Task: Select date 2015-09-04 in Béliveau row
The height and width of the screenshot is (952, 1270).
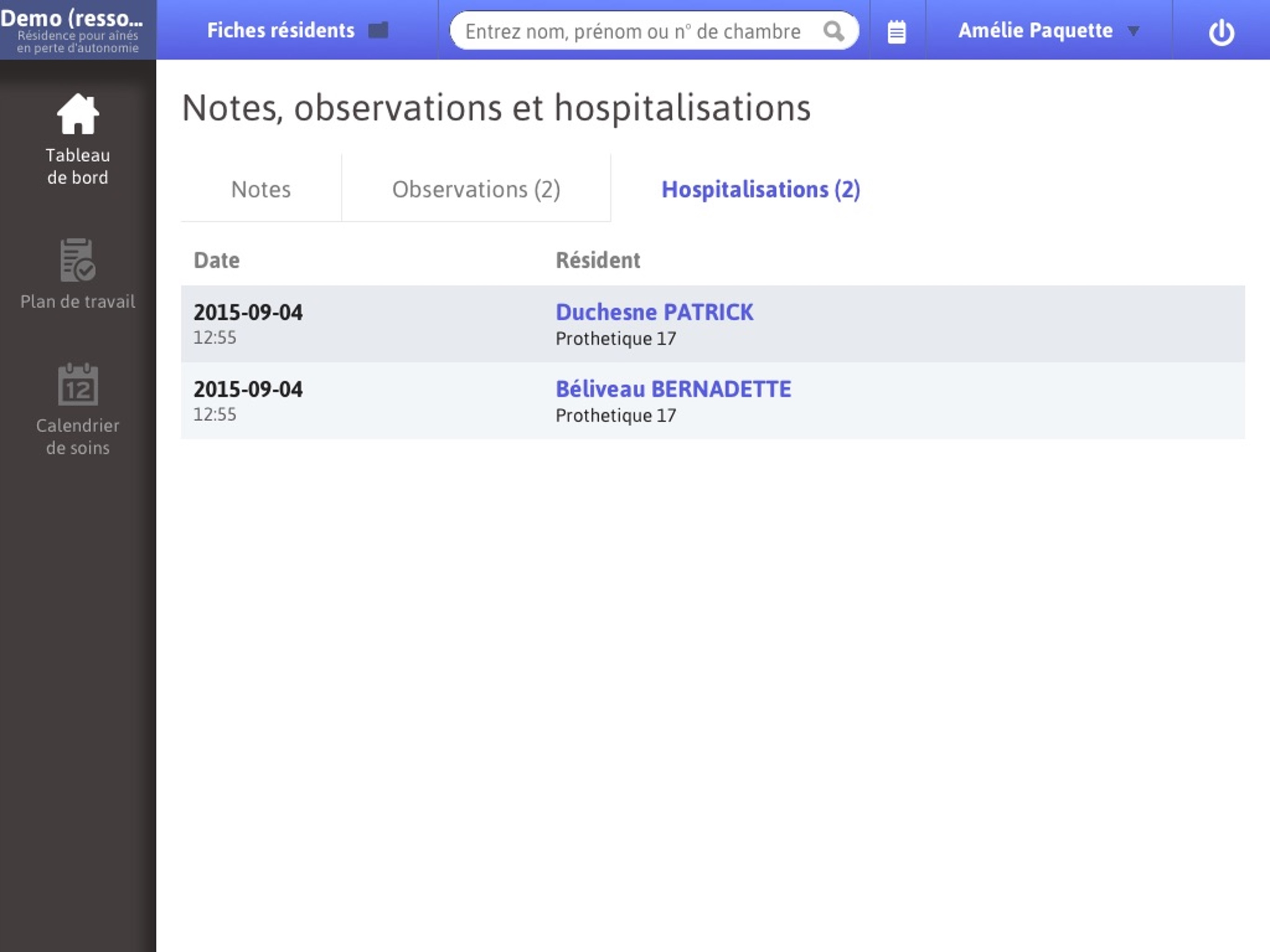Action: click(x=248, y=389)
